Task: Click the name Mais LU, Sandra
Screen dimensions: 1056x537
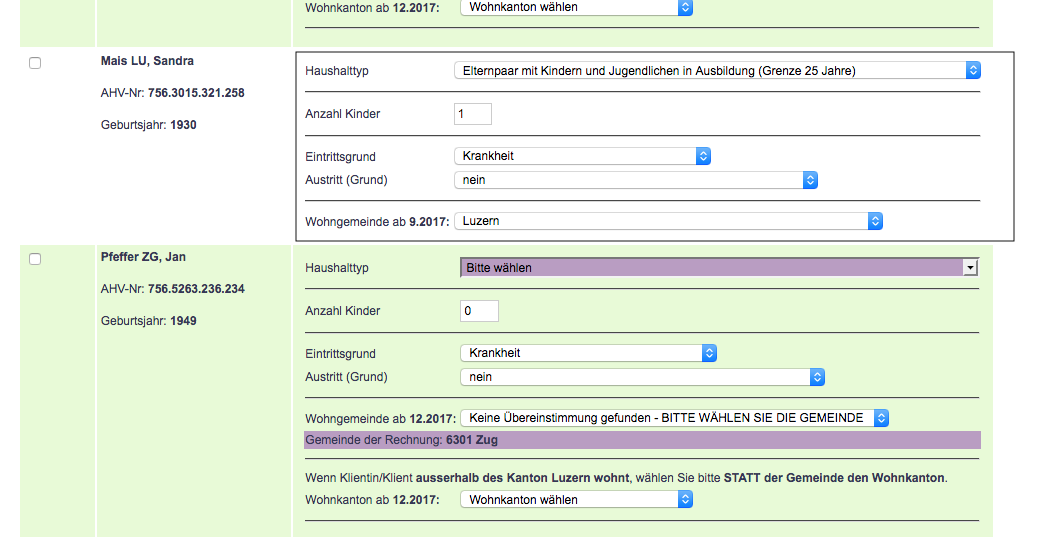Action: pyautogui.click(x=147, y=61)
